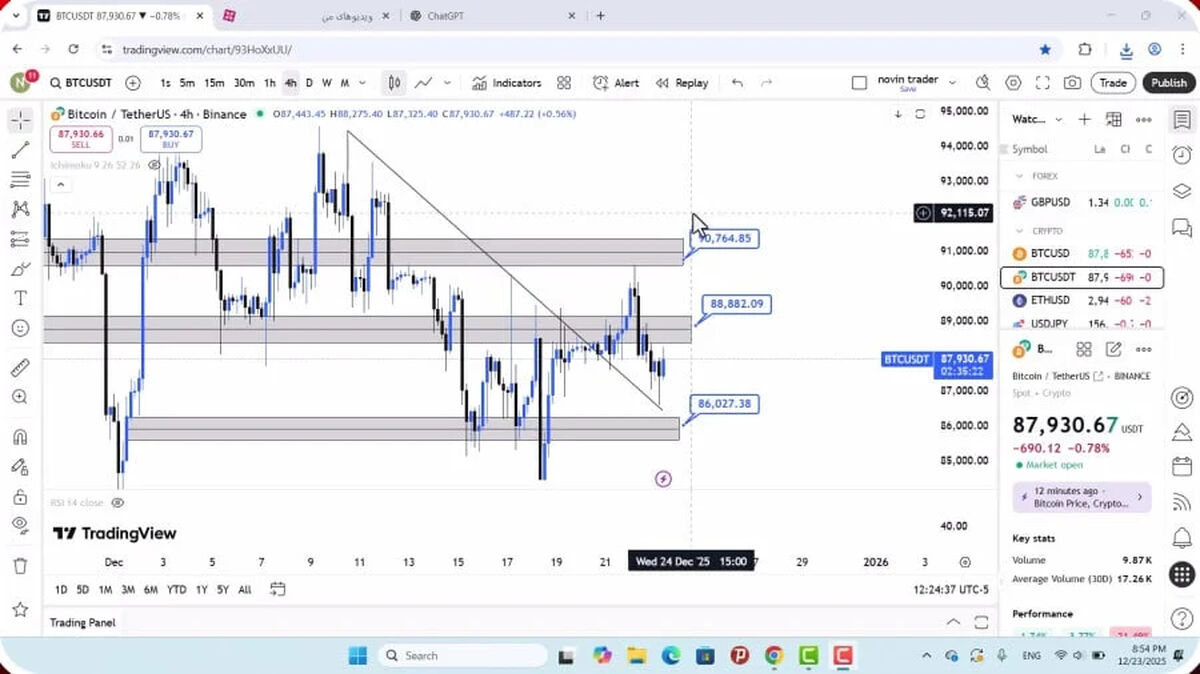Take a chart snapshot with camera icon
This screenshot has height=674, width=1200.
point(1072,83)
